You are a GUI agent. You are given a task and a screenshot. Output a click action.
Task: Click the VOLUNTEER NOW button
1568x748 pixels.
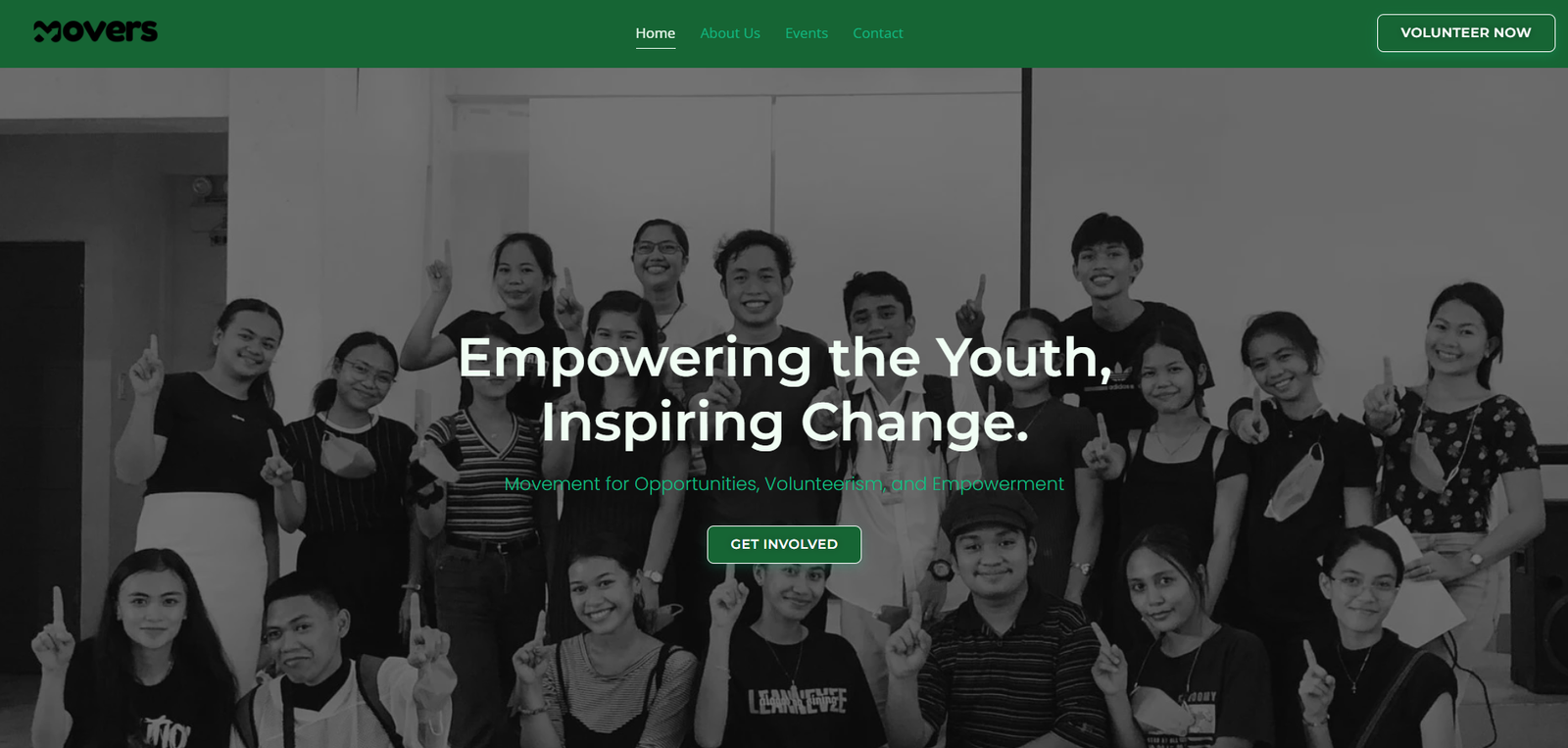1466,33
